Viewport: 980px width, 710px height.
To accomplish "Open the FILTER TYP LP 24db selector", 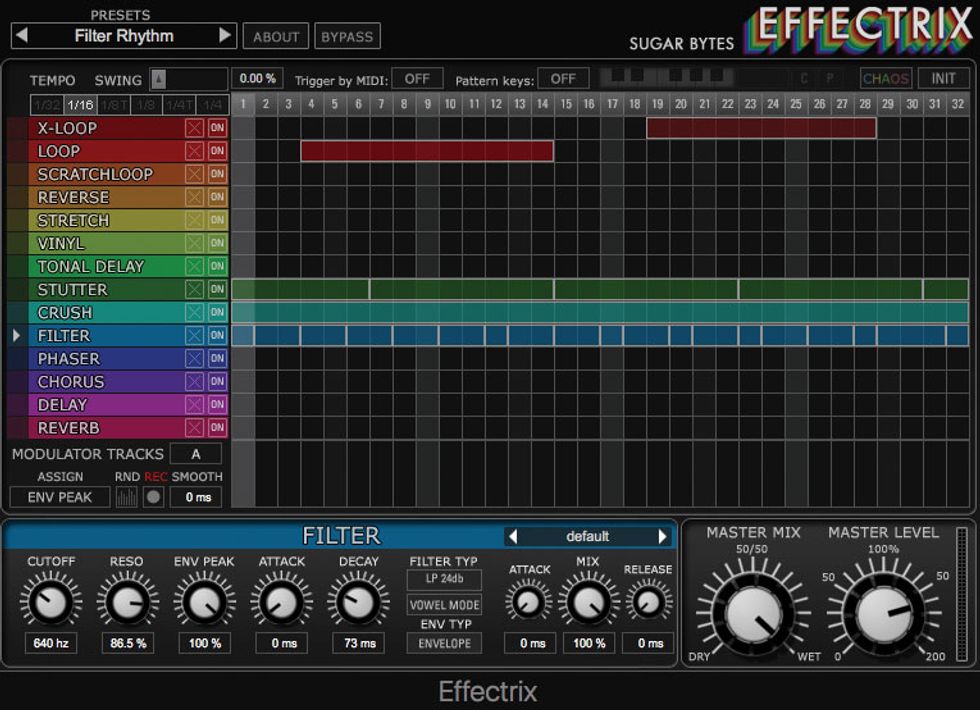I will pyautogui.click(x=444, y=579).
